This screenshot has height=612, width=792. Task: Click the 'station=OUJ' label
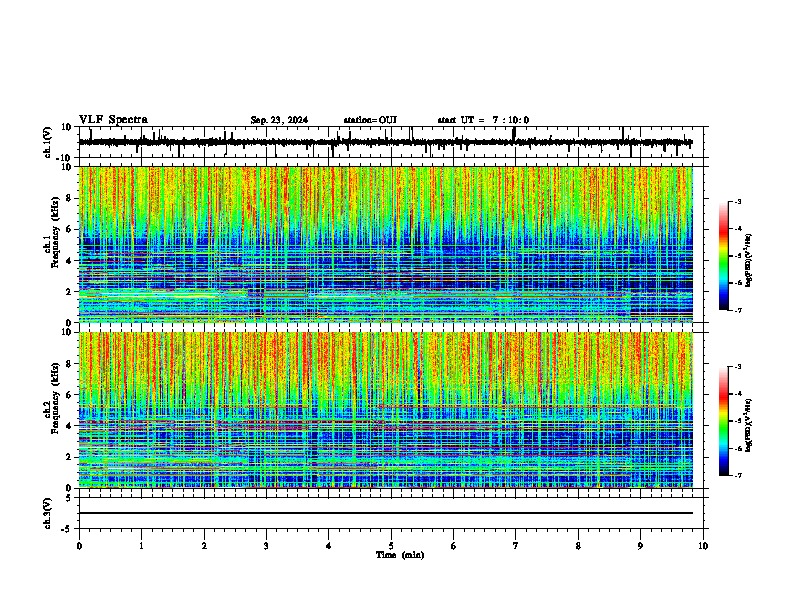click(370, 120)
